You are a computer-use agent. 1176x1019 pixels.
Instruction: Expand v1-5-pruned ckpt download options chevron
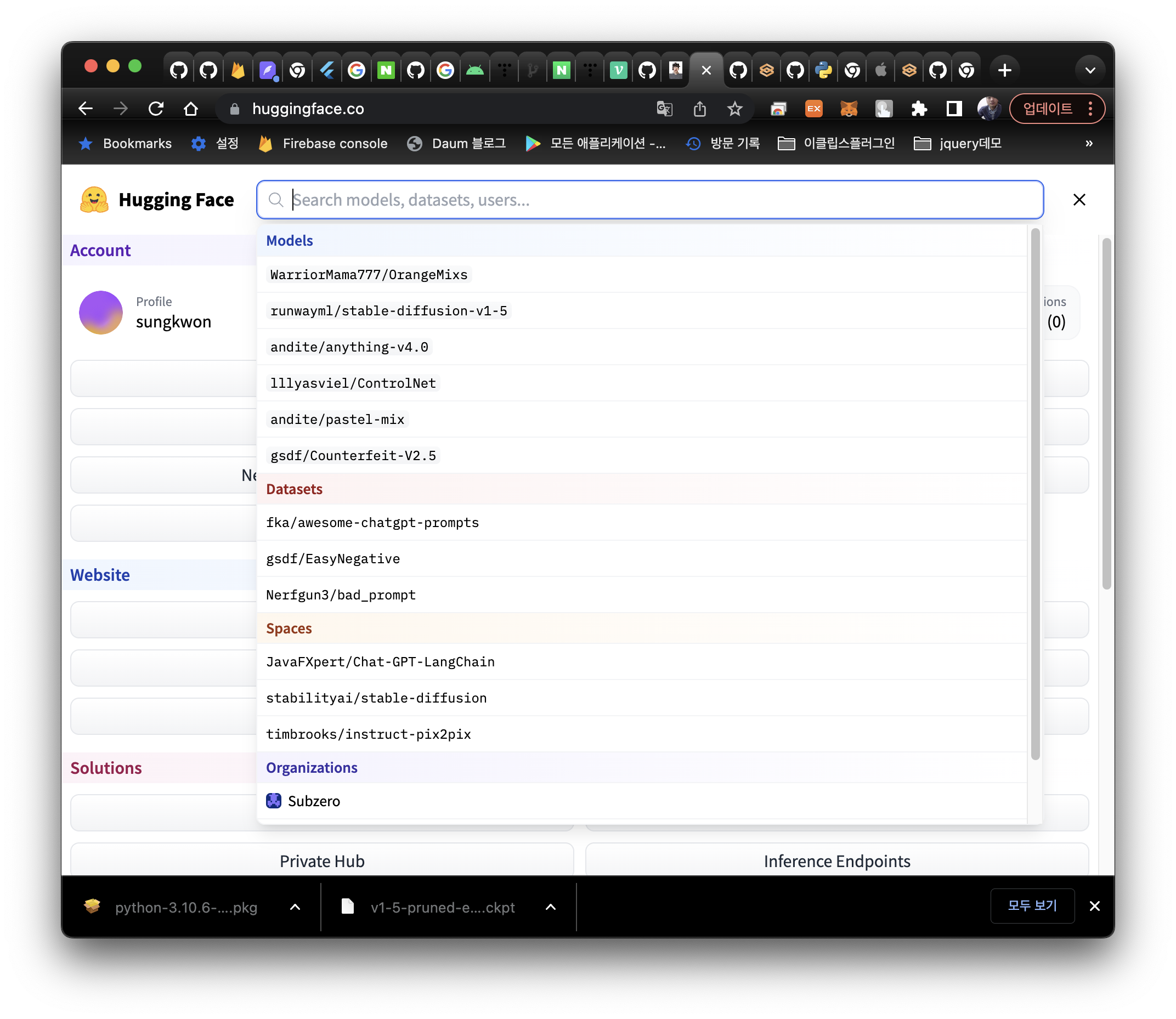(551, 907)
